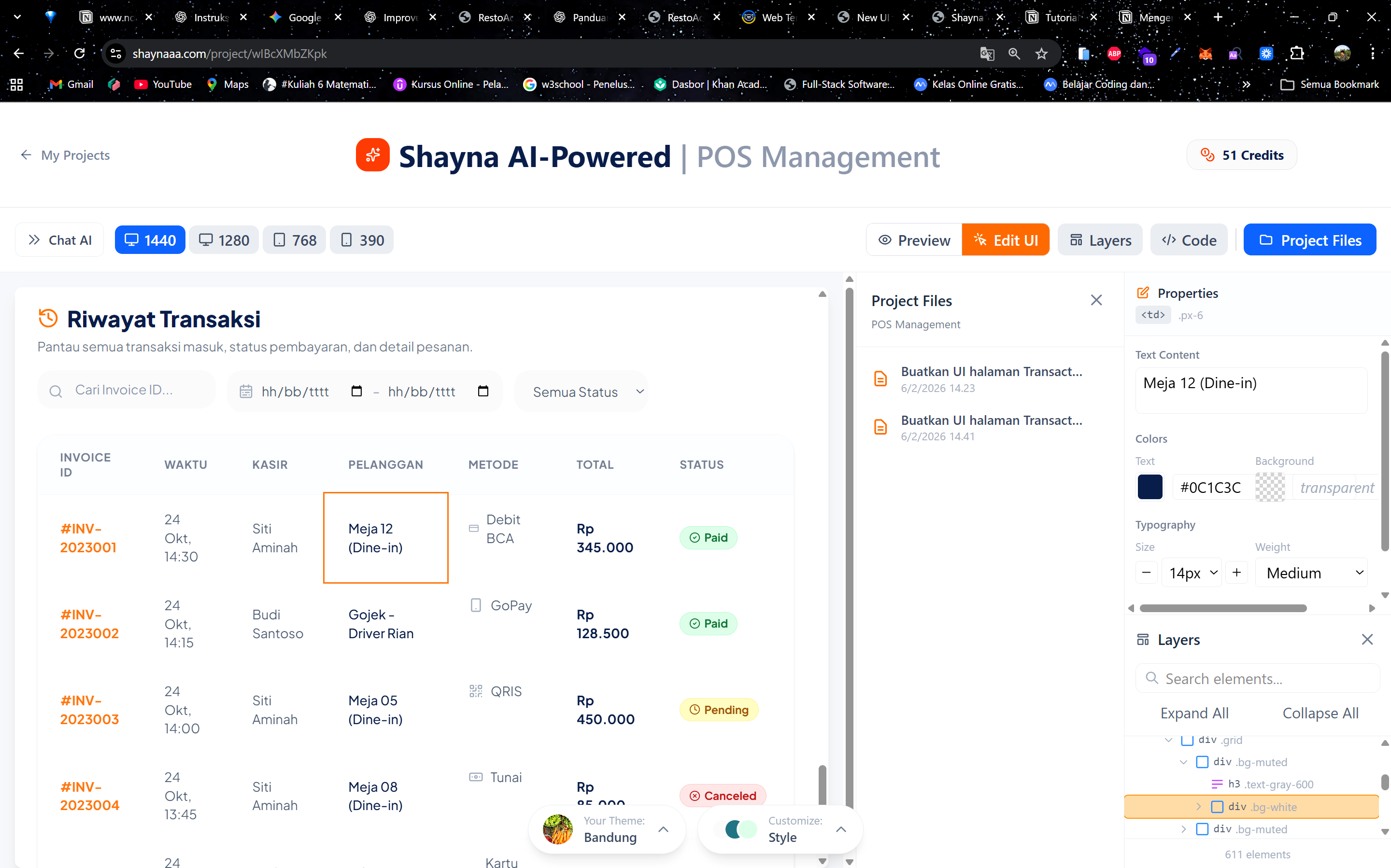Check the div.grid layer checkbox
1391x868 pixels.
[1188, 740]
